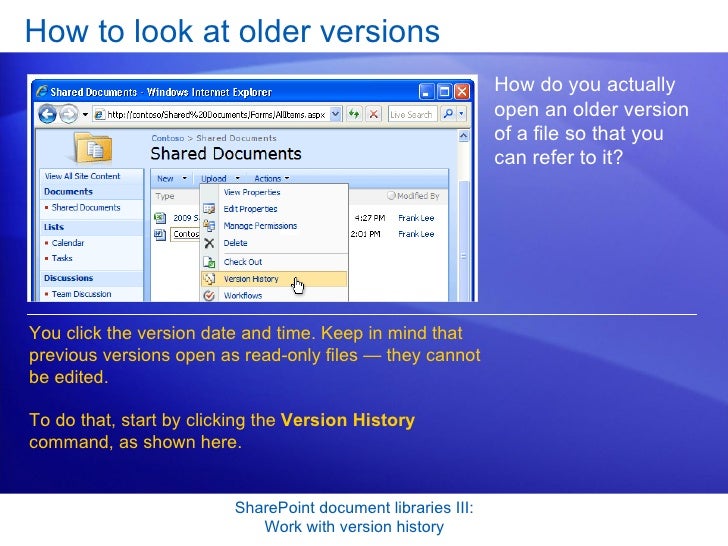This screenshot has width=728, height=546.
Task: Open the Contoso breadcrumb link
Action: click(x=168, y=138)
